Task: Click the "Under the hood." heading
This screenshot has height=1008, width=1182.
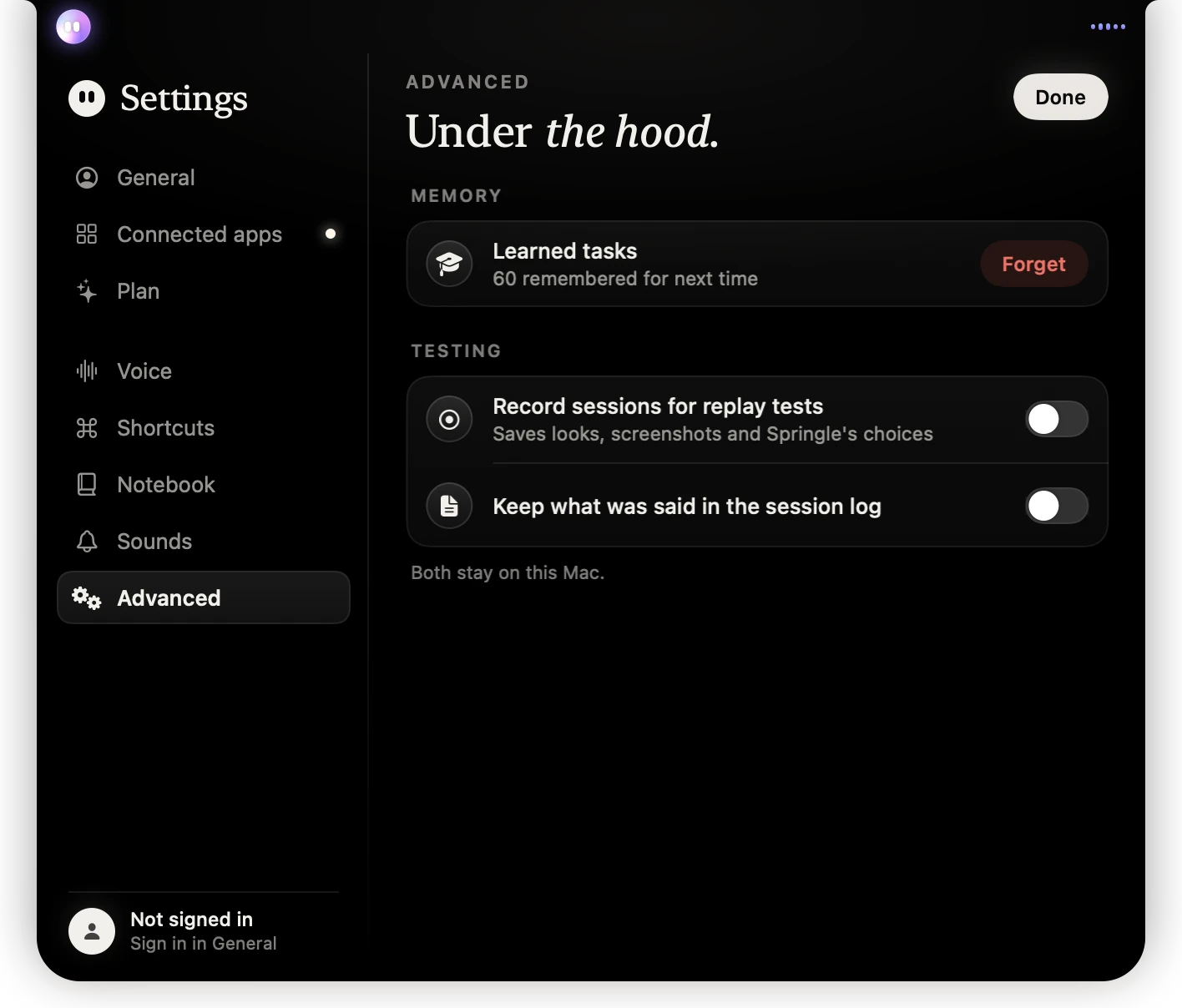Action: (x=563, y=132)
